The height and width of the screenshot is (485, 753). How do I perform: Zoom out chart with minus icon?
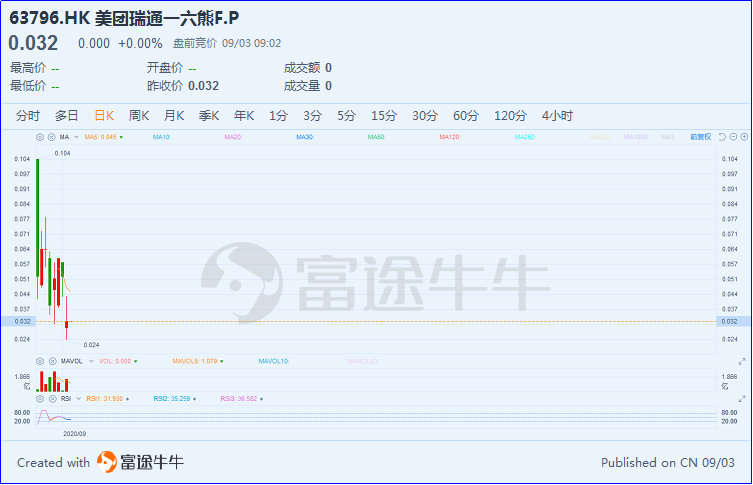pos(733,137)
